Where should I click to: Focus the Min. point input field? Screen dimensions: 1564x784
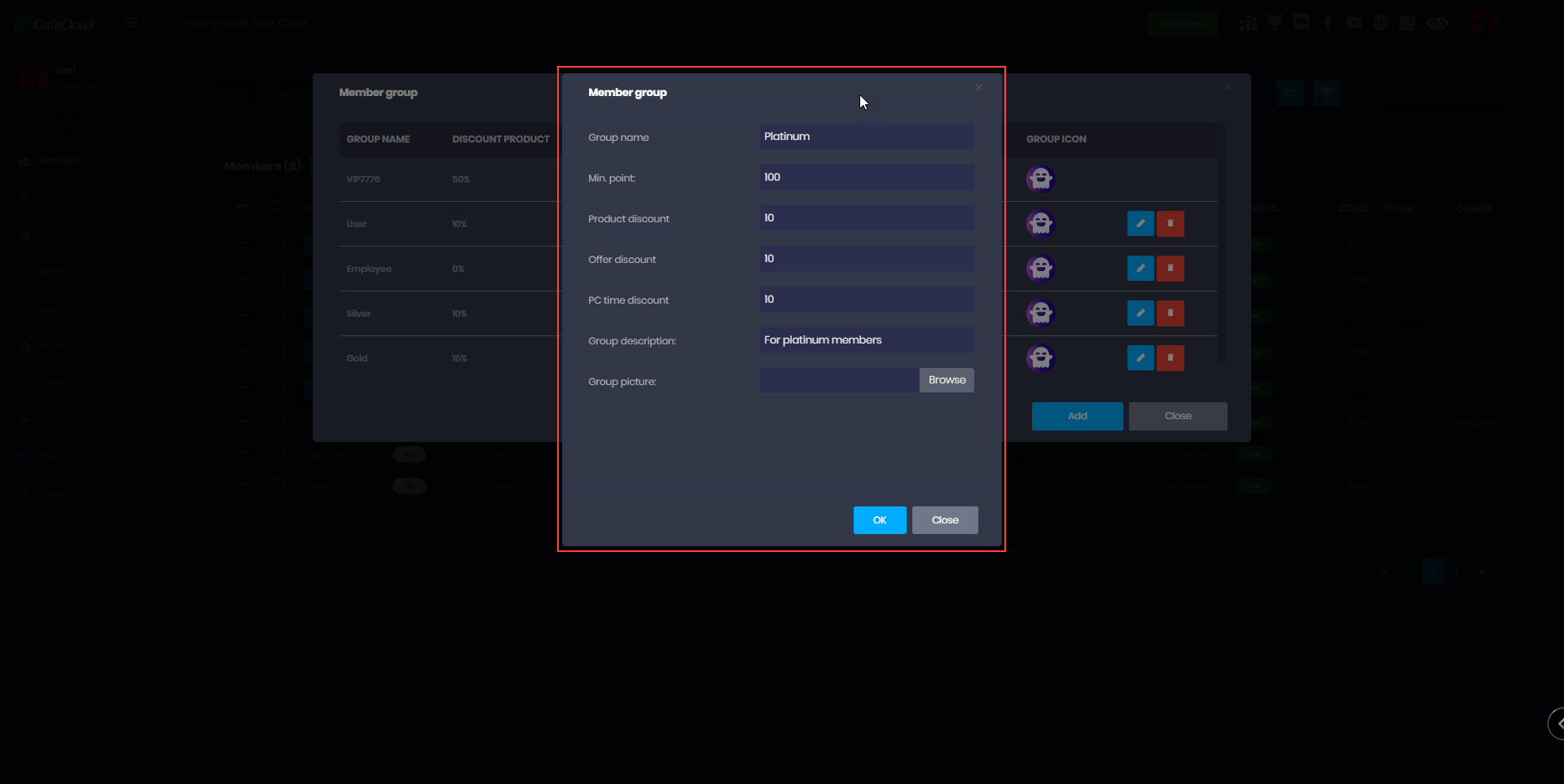point(866,177)
